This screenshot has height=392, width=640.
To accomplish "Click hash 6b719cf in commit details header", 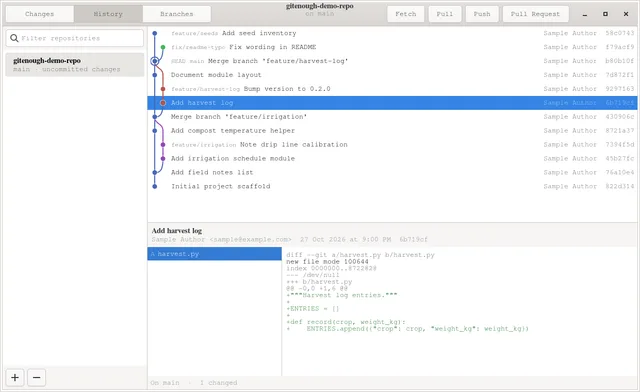I will tap(413, 240).
